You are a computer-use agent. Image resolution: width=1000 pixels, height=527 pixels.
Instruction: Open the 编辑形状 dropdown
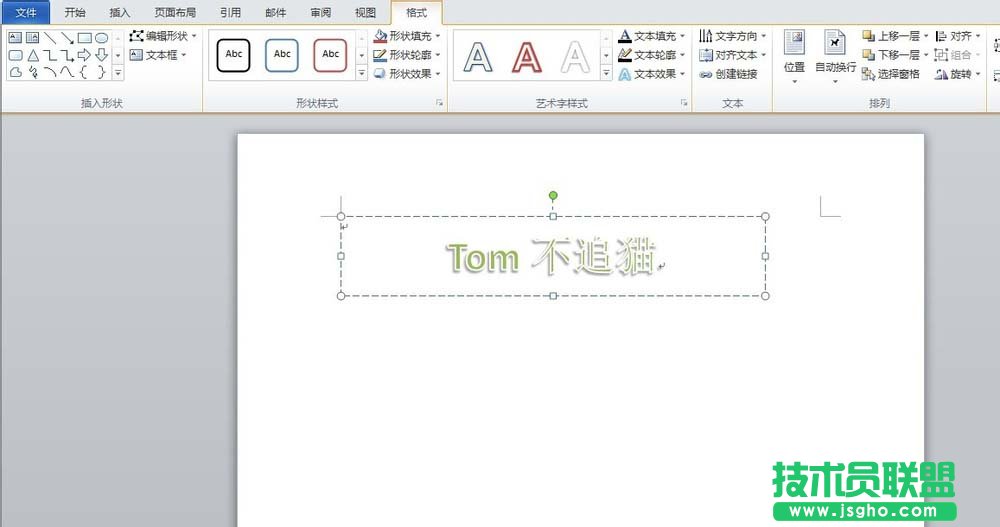pos(163,36)
